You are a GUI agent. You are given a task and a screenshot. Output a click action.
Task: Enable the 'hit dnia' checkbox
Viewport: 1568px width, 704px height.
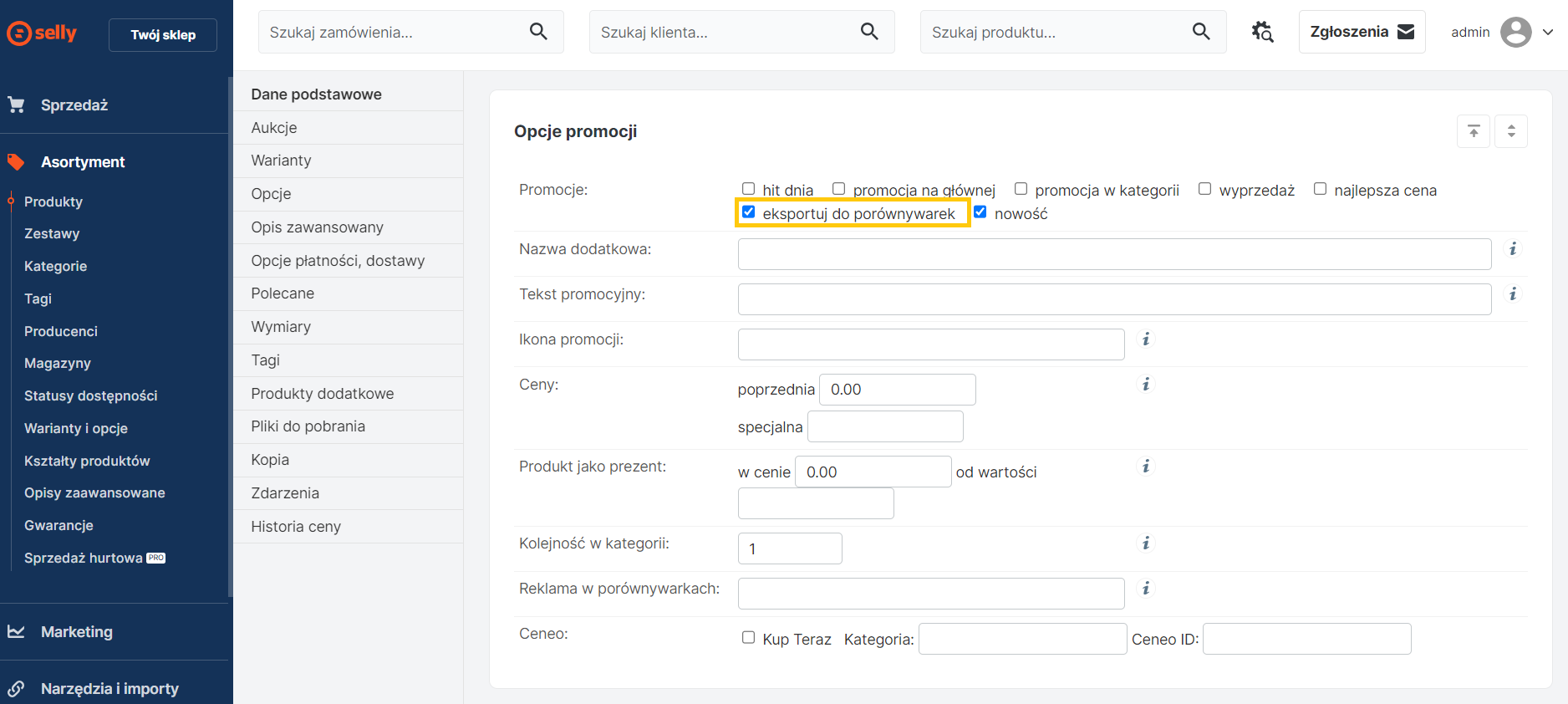(749, 189)
